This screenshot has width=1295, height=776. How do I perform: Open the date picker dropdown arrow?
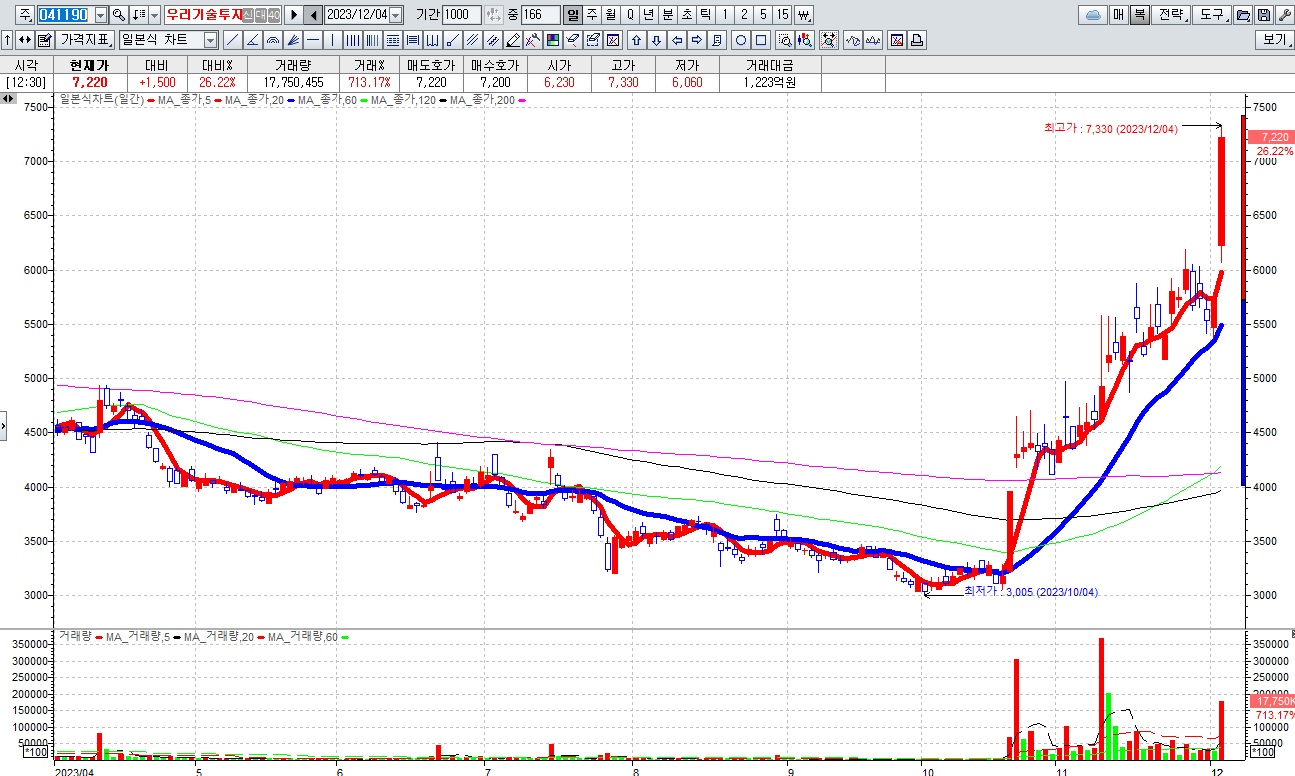pos(395,15)
